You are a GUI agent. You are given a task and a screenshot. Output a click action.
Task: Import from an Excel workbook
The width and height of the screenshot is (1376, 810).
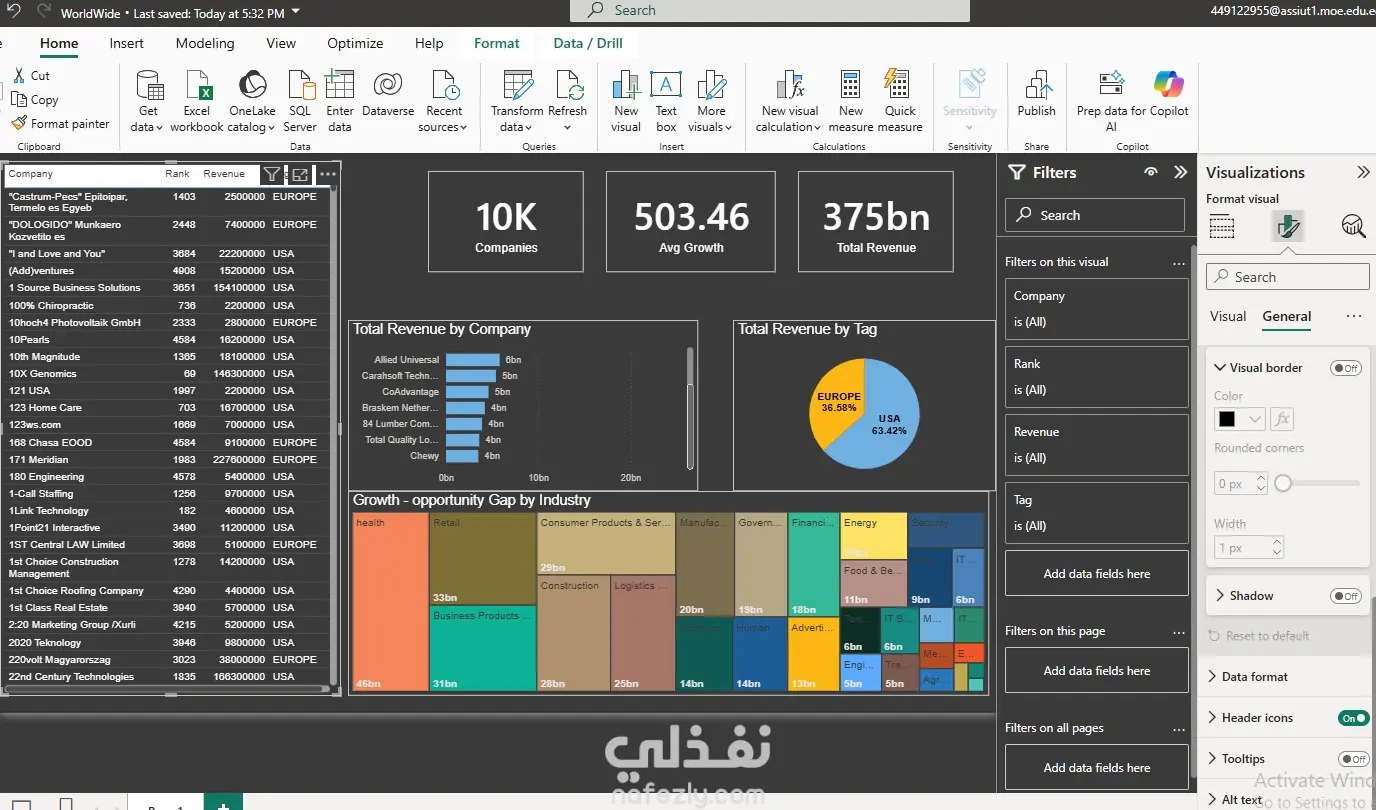coord(197,101)
